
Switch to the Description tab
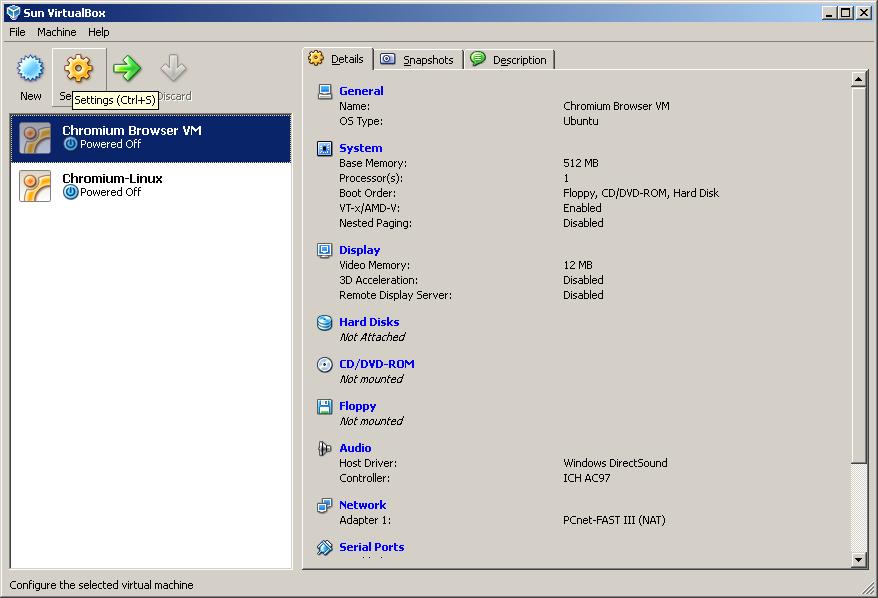tap(509, 59)
